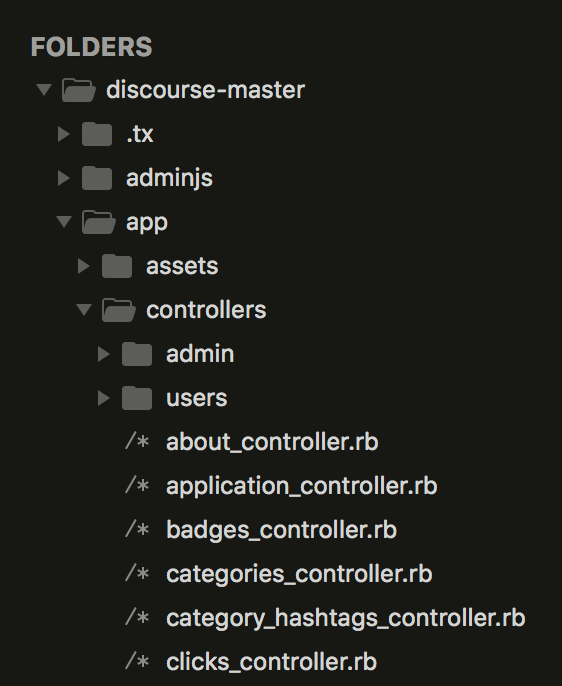Select the discourse-master root folder label
Image resolution: width=562 pixels, height=686 pixels.
tap(205, 90)
